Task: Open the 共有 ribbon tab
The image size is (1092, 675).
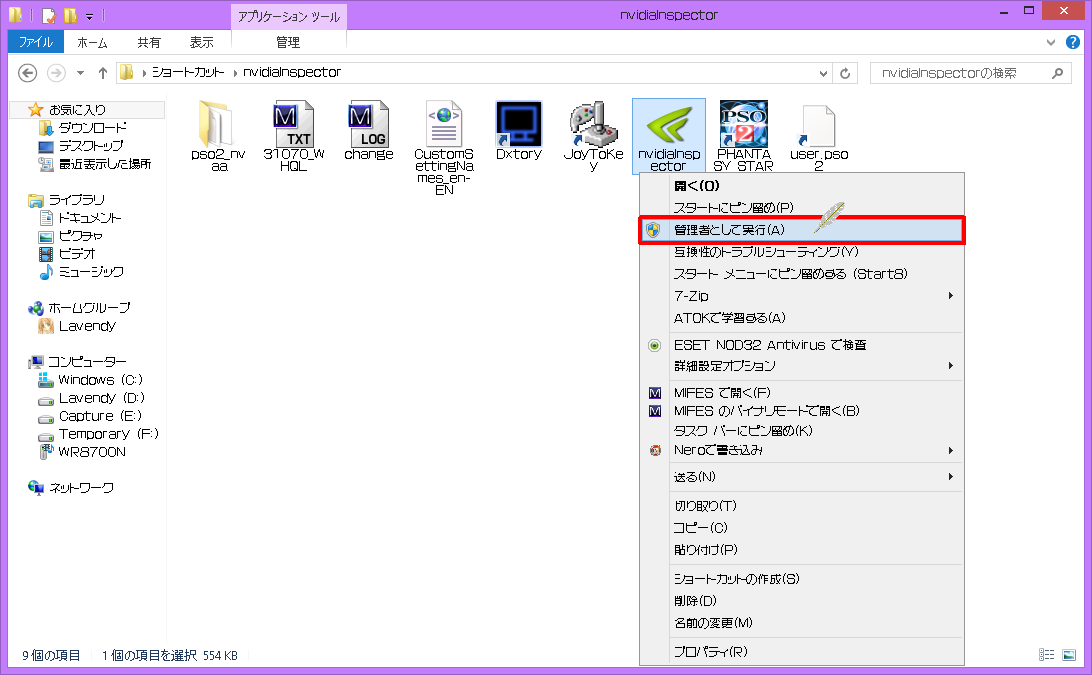Action: pos(148,42)
